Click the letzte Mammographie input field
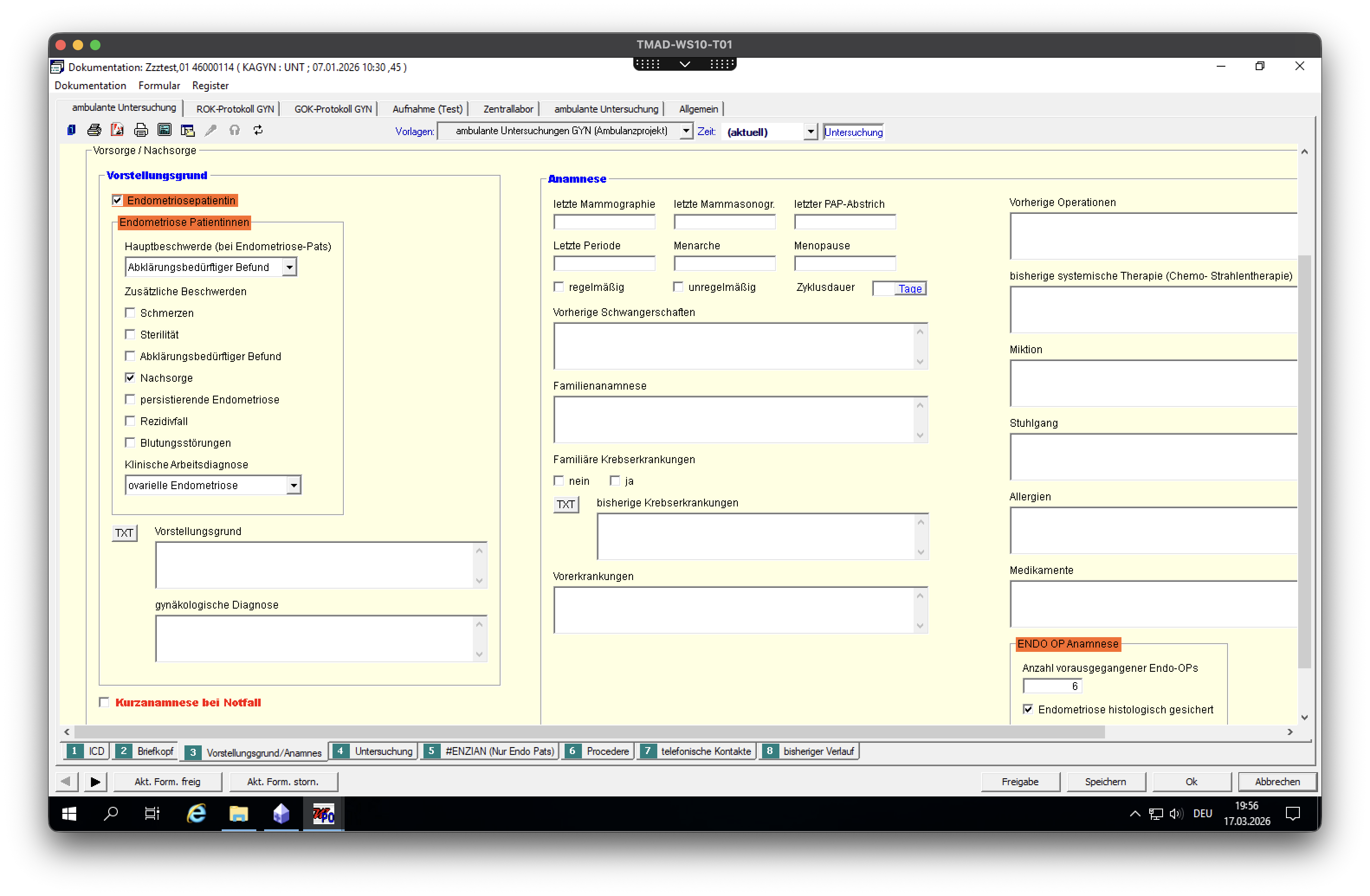 [604, 222]
